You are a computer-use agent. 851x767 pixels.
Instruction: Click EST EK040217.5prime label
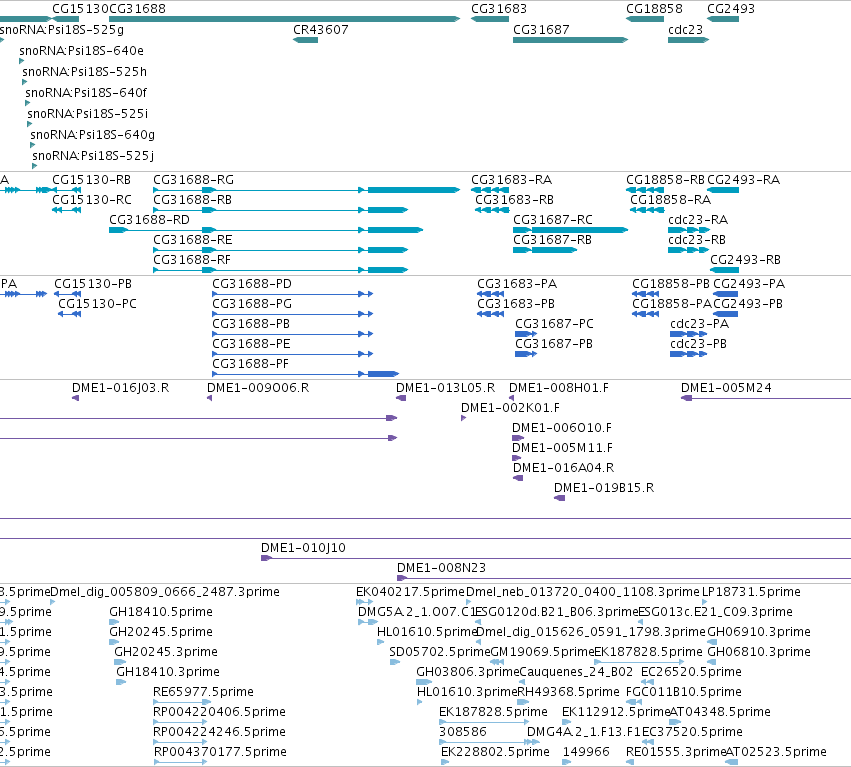click(x=410, y=592)
